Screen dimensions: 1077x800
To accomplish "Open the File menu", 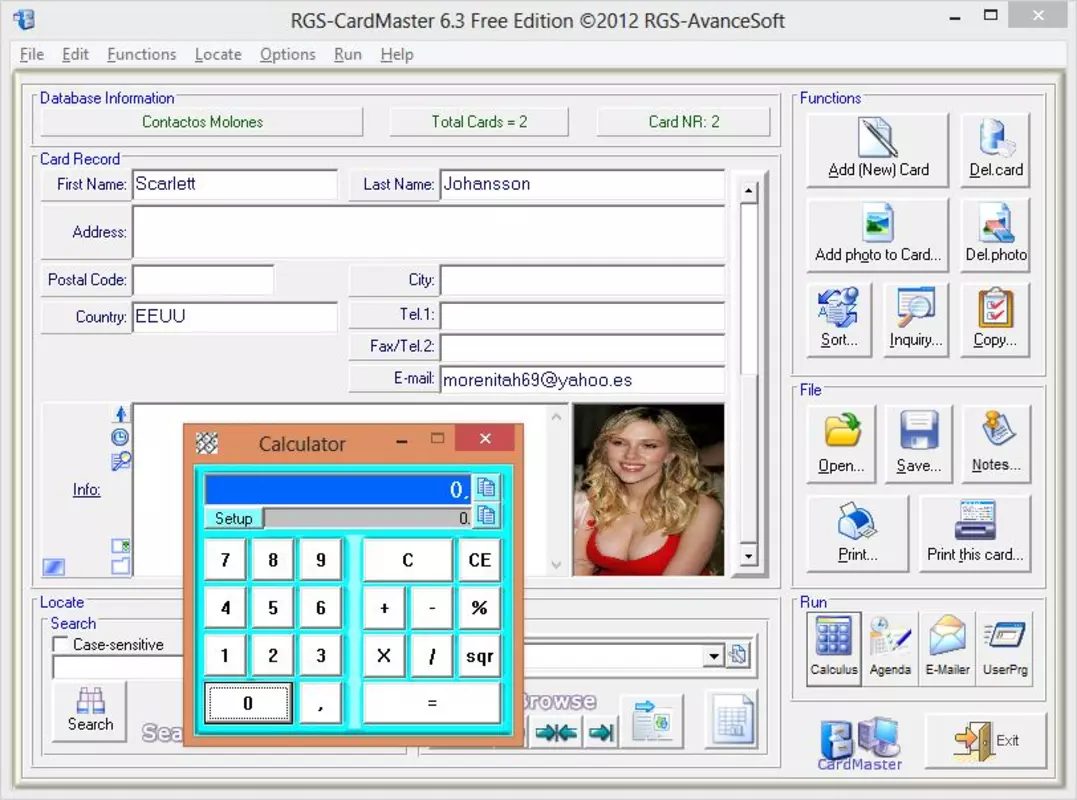I will 32,54.
